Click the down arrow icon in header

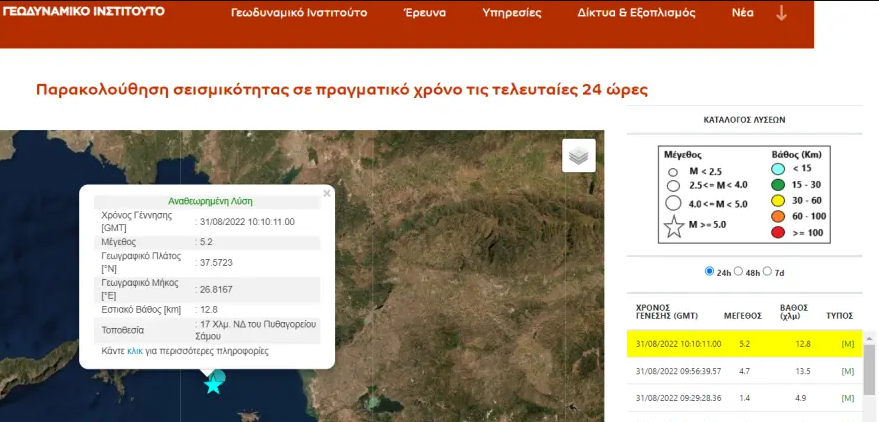pyautogui.click(x=781, y=13)
